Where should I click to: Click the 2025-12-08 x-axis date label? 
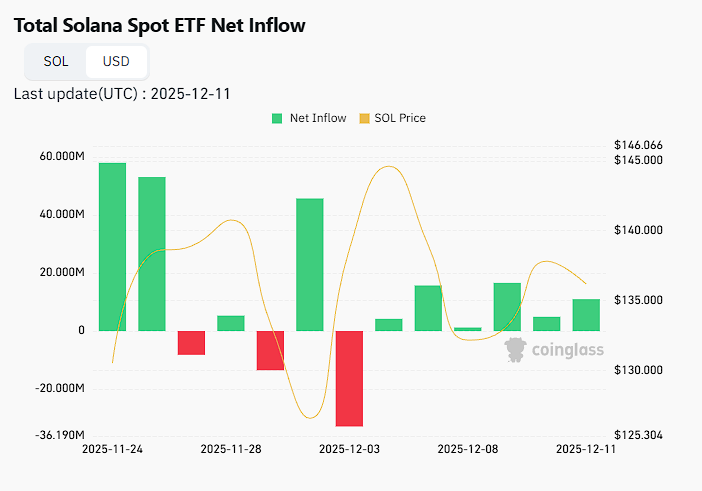pos(469,450)
